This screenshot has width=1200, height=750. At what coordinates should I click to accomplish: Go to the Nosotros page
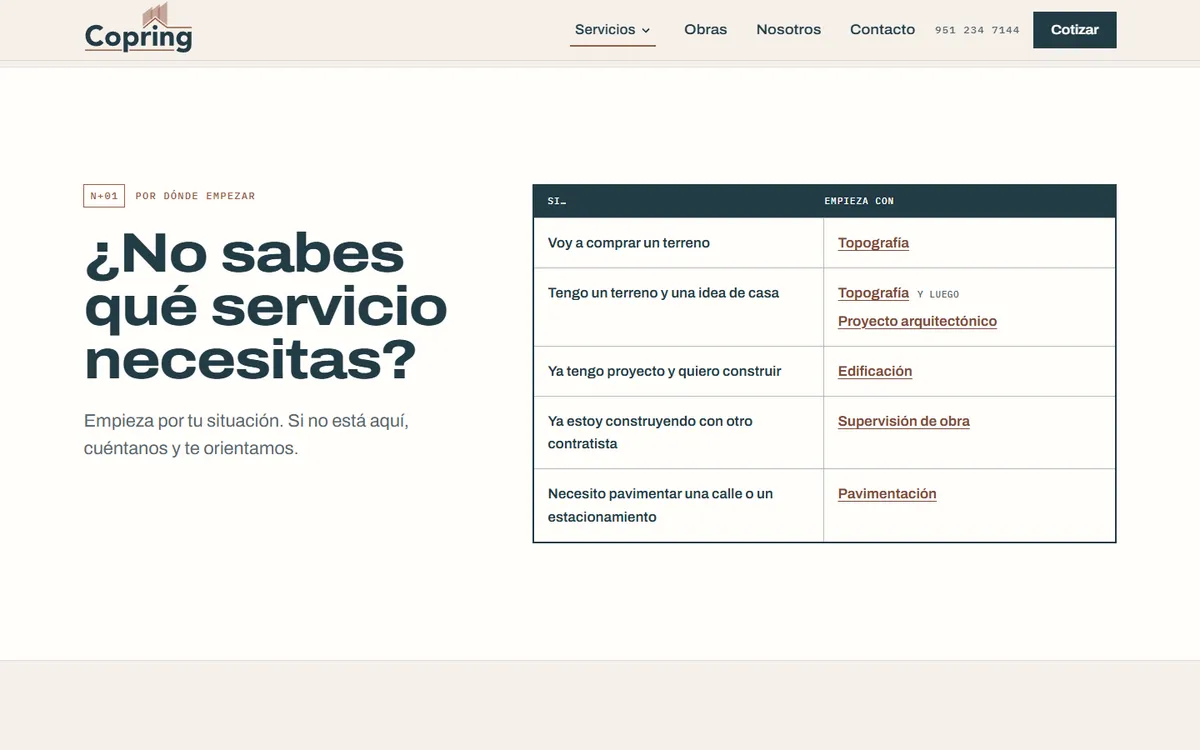[x=789, y=30]
